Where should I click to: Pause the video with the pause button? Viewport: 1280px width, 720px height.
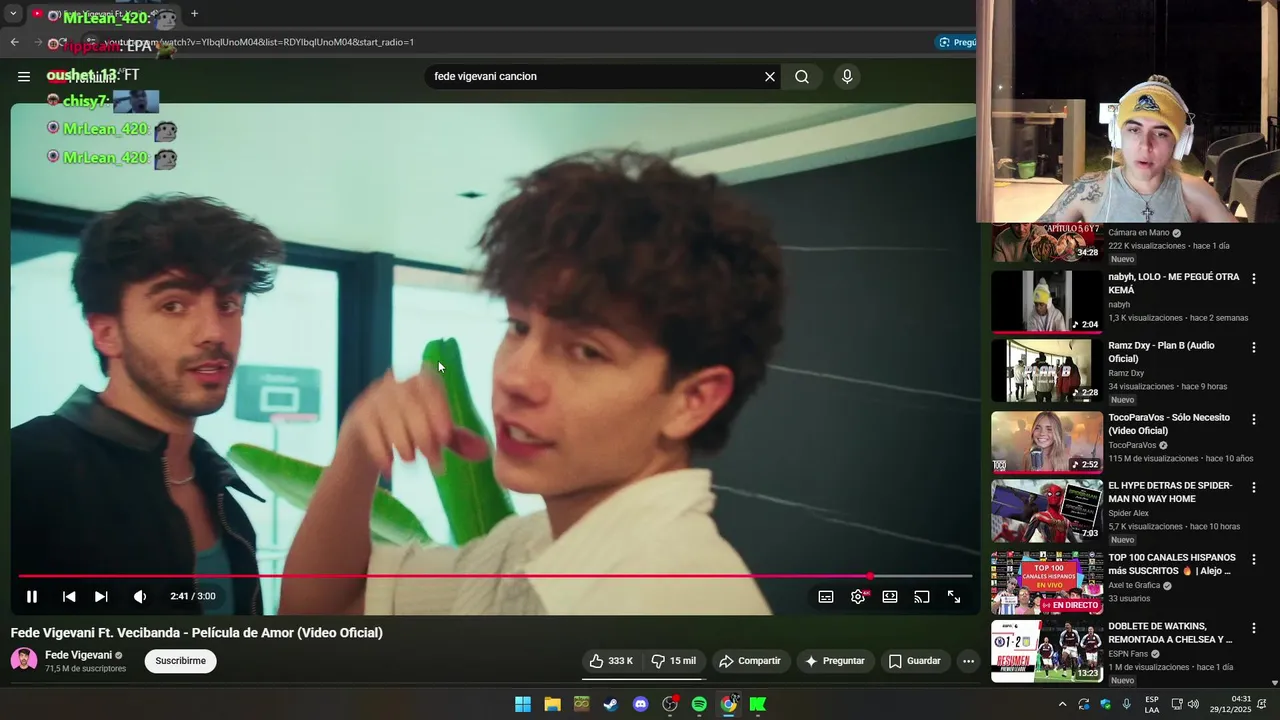click(32, 597)
